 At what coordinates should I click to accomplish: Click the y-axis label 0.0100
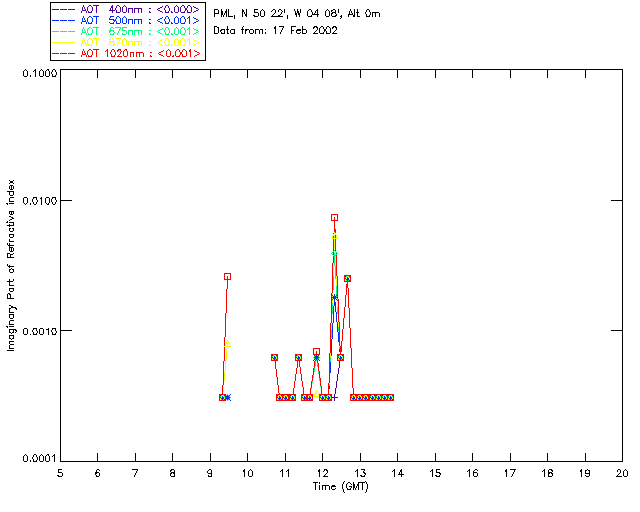39,201
